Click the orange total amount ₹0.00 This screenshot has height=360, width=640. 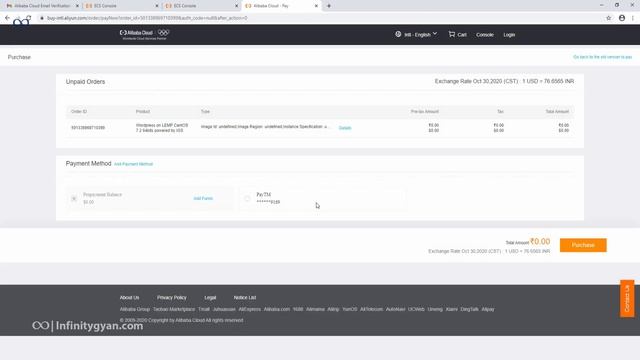point(540,242)
